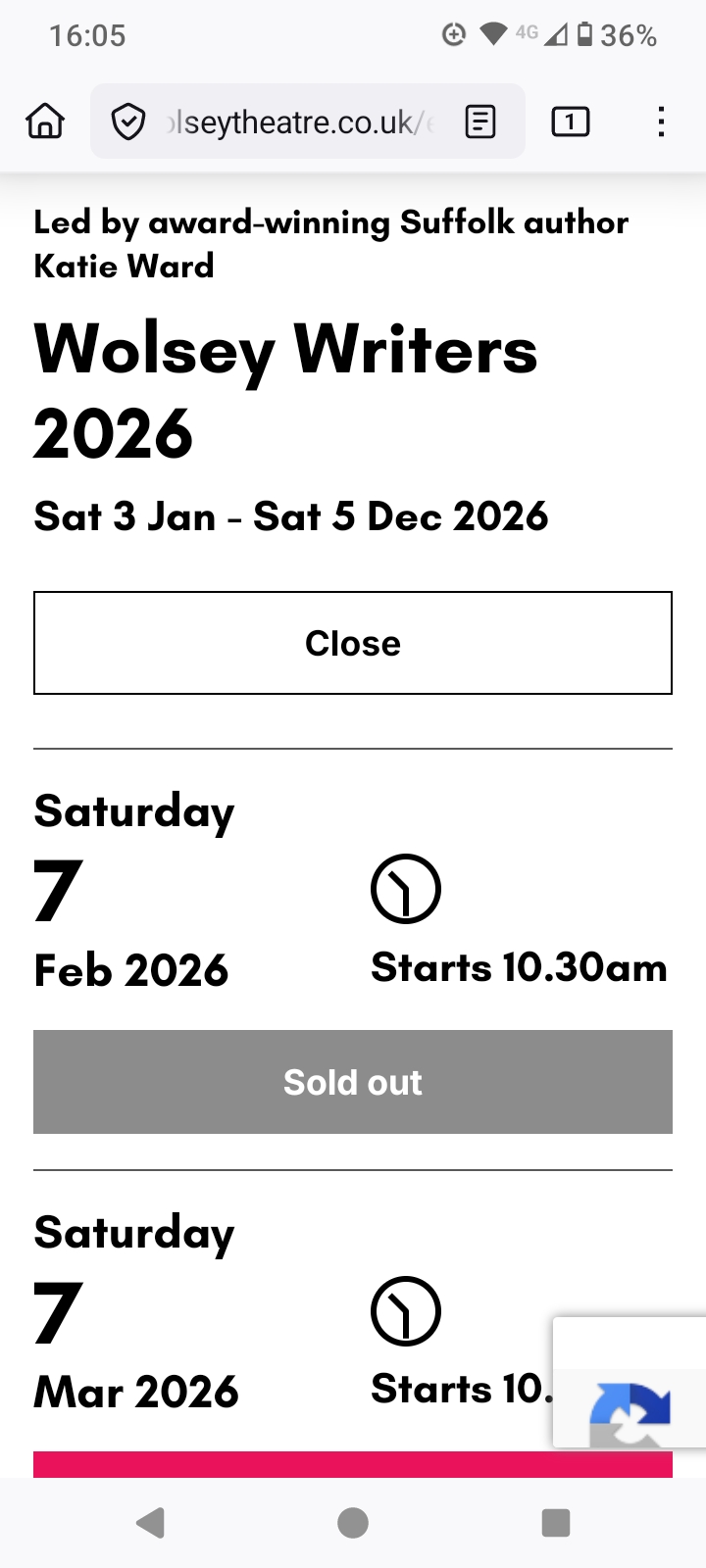Tap the clock icon for Mar 2026 session
Screen dimensions: 706x1568
(406, 1311)
